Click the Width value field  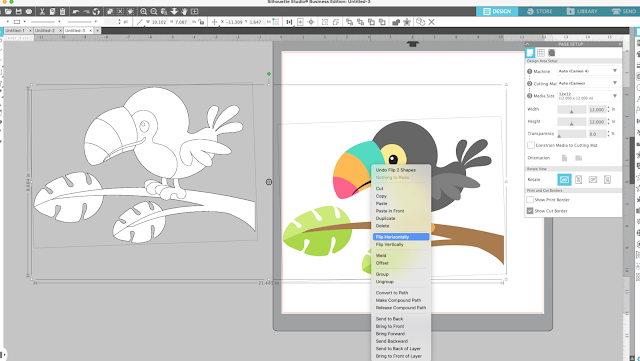tap(597, 109)
